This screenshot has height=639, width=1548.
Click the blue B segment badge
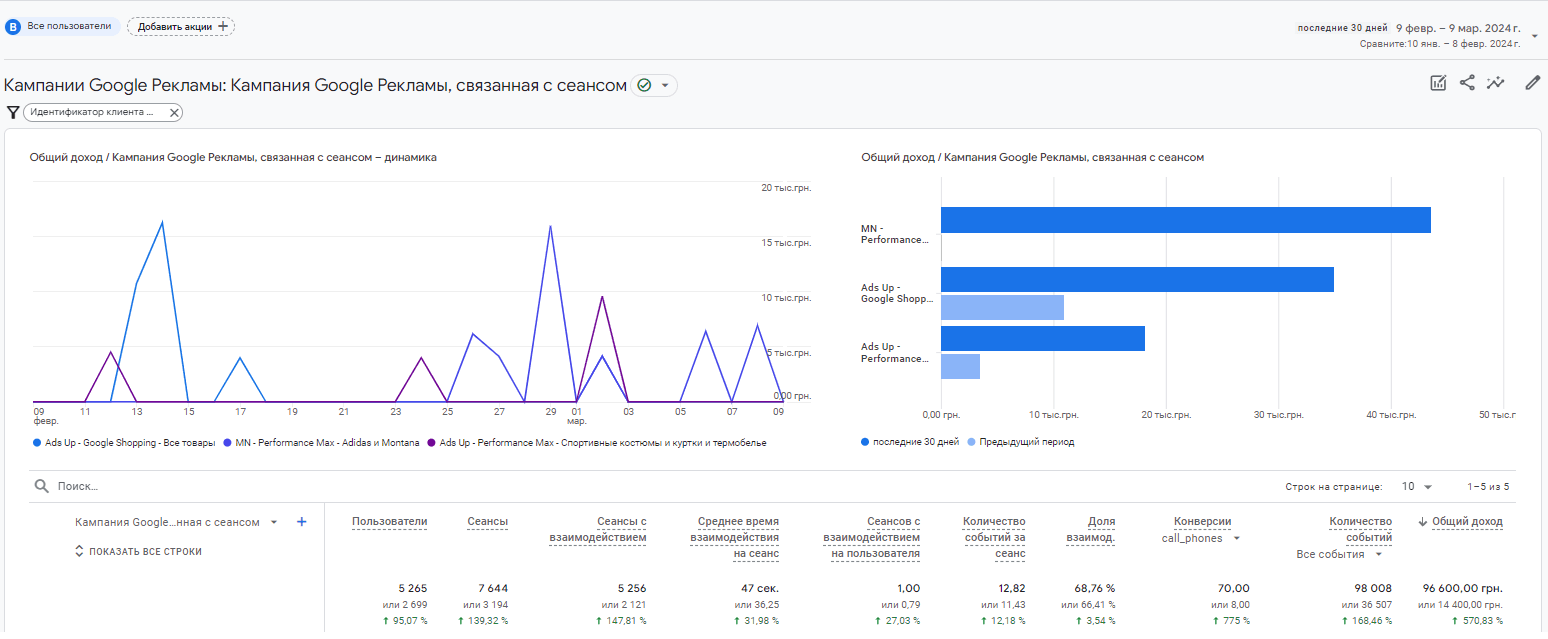click(x=13, y=27)
